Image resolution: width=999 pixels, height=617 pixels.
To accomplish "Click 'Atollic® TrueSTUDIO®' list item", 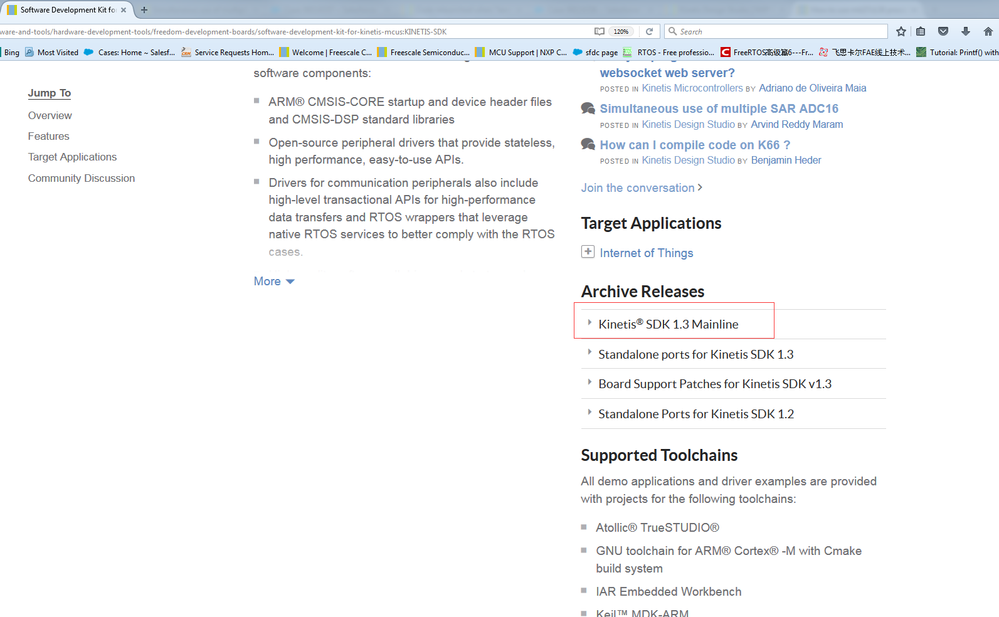I will [658, 527].
